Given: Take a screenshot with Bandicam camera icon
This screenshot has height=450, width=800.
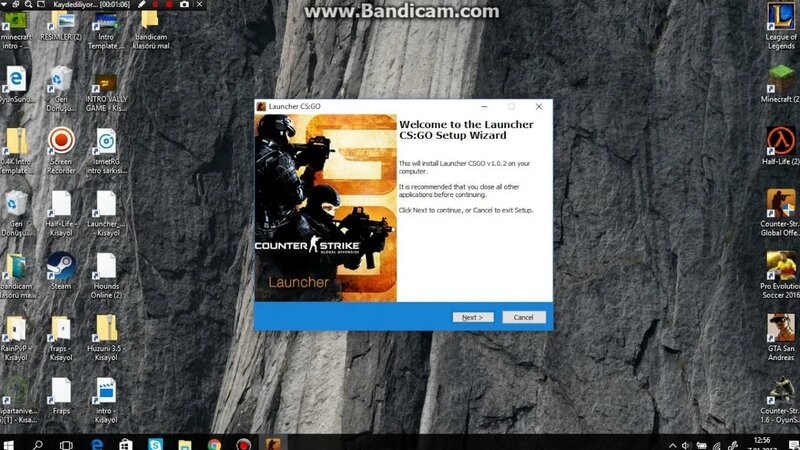Looking at the screenshot, I should [184, 4].
